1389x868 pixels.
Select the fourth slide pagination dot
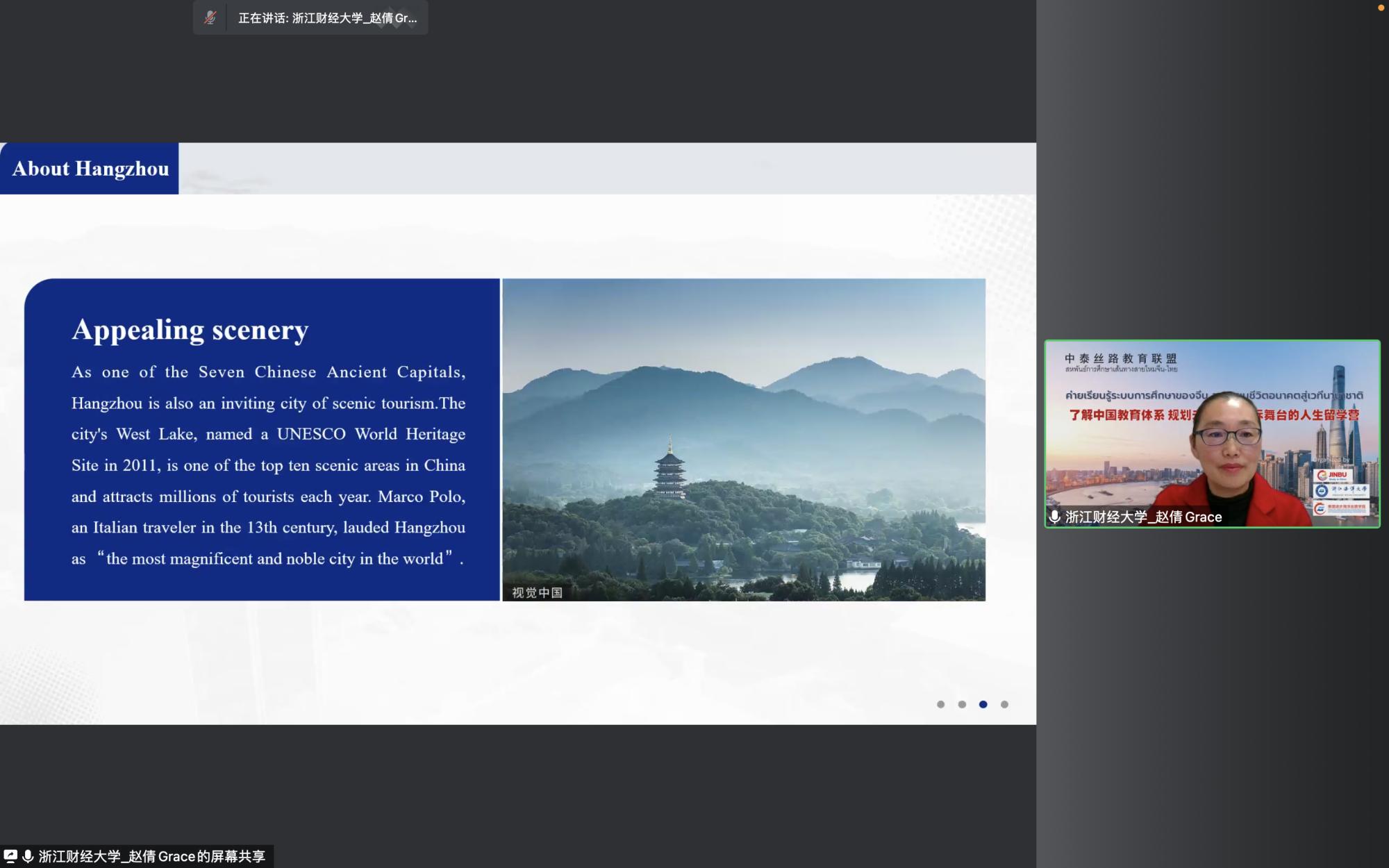[x=1004, y=704]
